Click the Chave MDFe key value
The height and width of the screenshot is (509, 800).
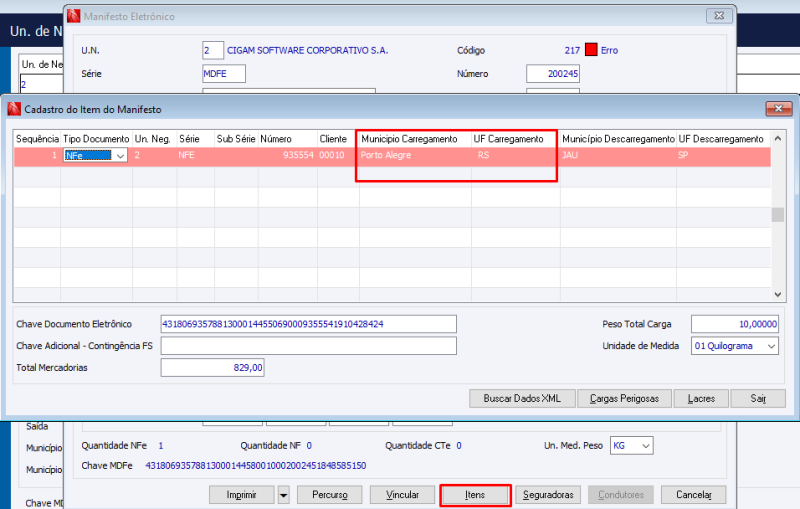(x=256, y=466)
